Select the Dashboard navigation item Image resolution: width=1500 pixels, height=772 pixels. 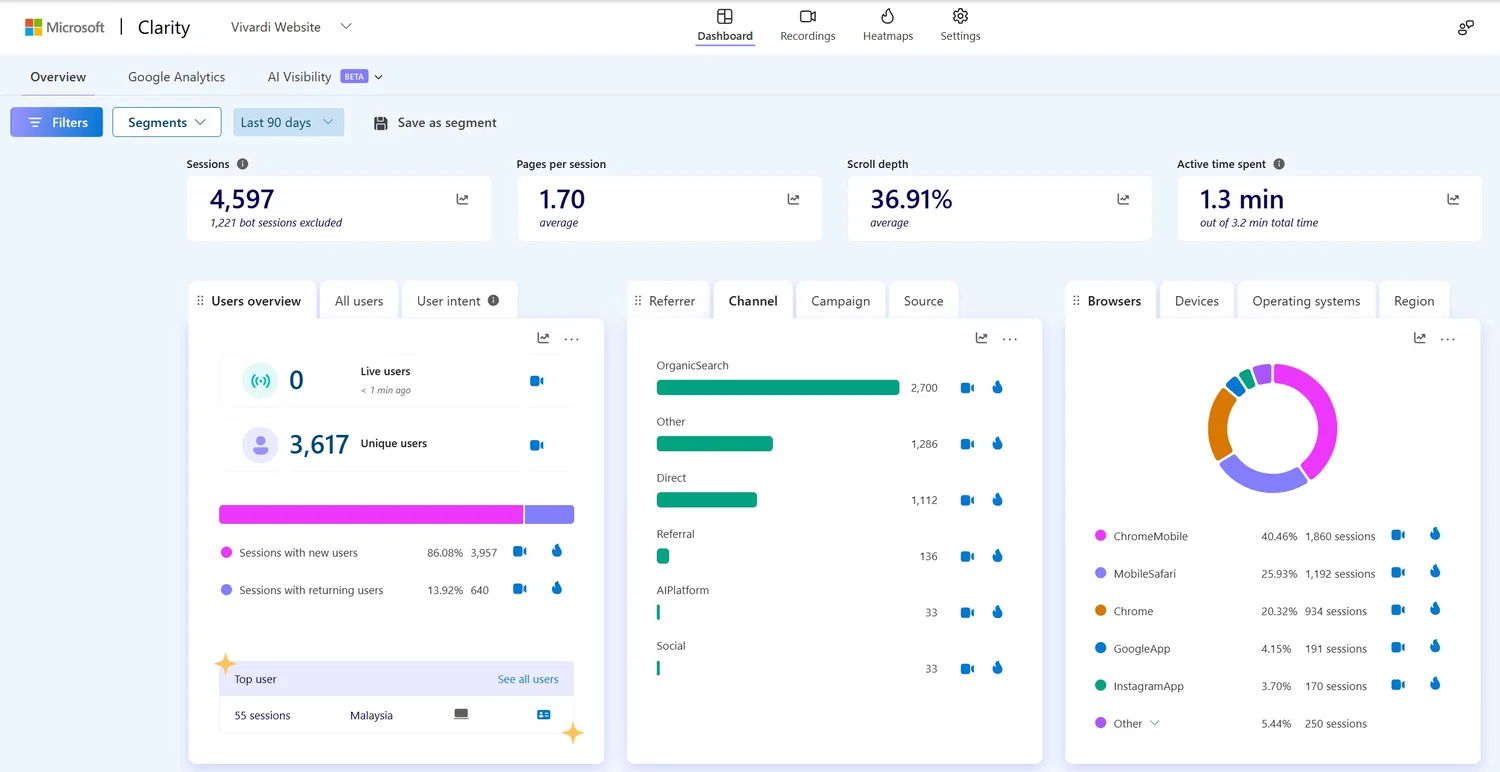pos(725,25)
